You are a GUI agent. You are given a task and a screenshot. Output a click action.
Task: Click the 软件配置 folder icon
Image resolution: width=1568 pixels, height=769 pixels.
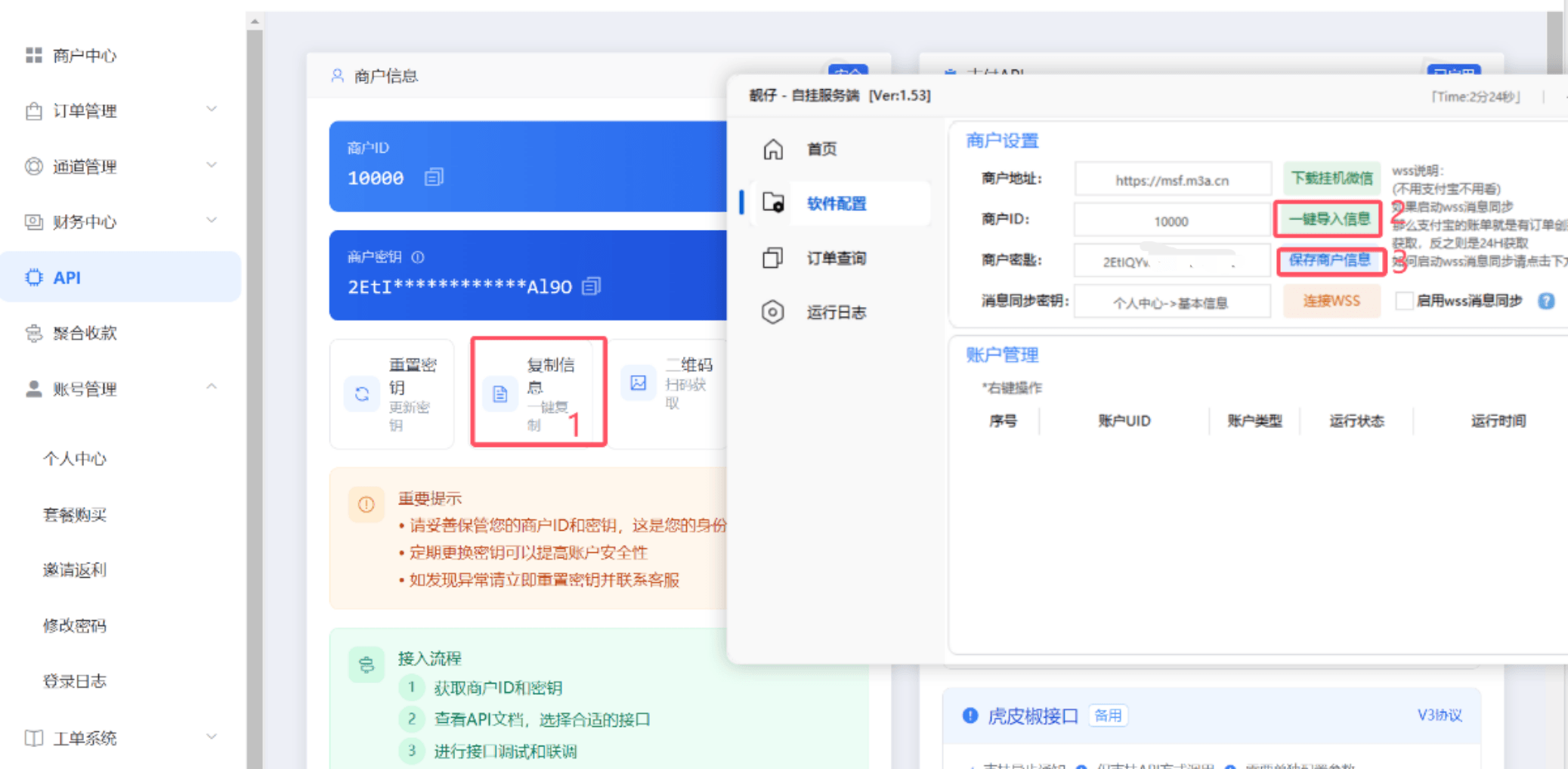point(773,203)
